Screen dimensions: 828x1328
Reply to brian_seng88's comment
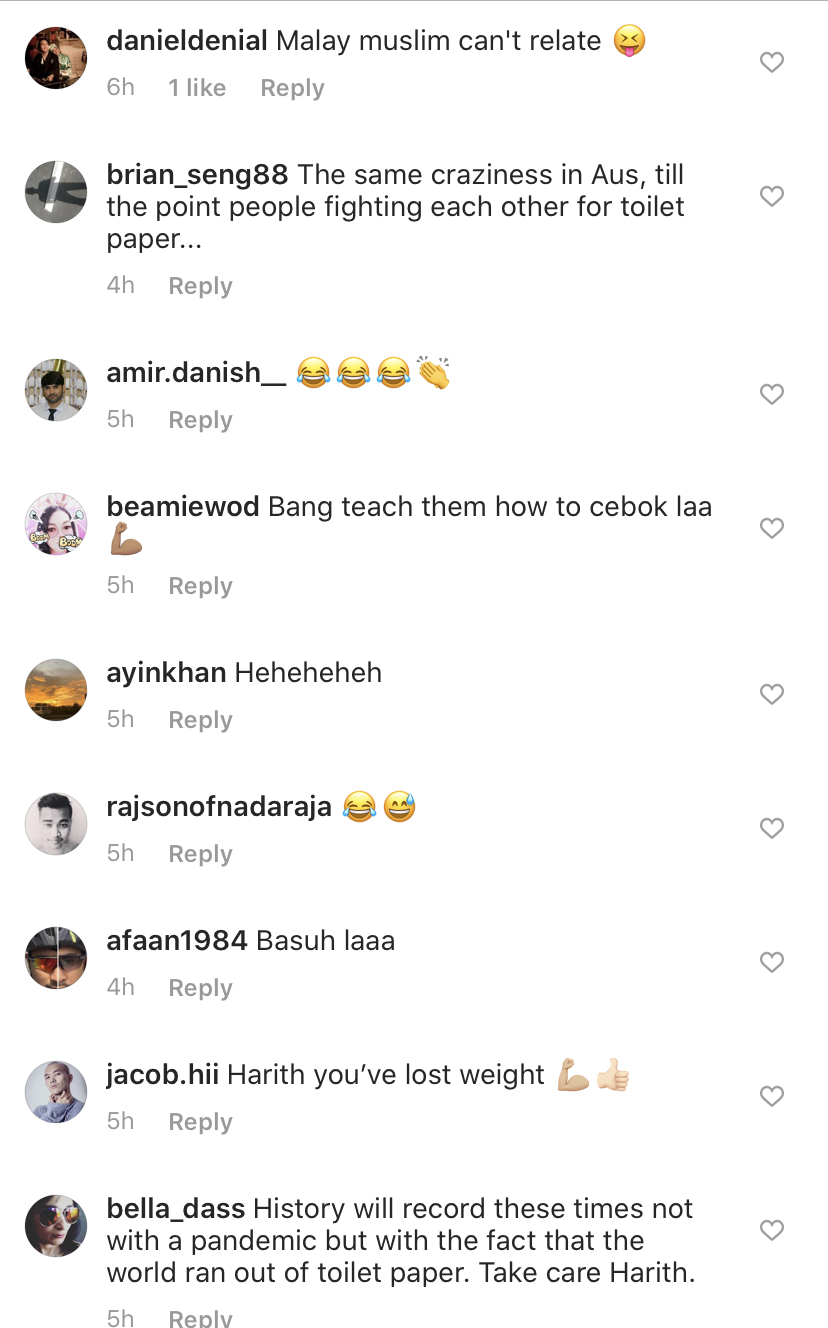click(200, 286)
